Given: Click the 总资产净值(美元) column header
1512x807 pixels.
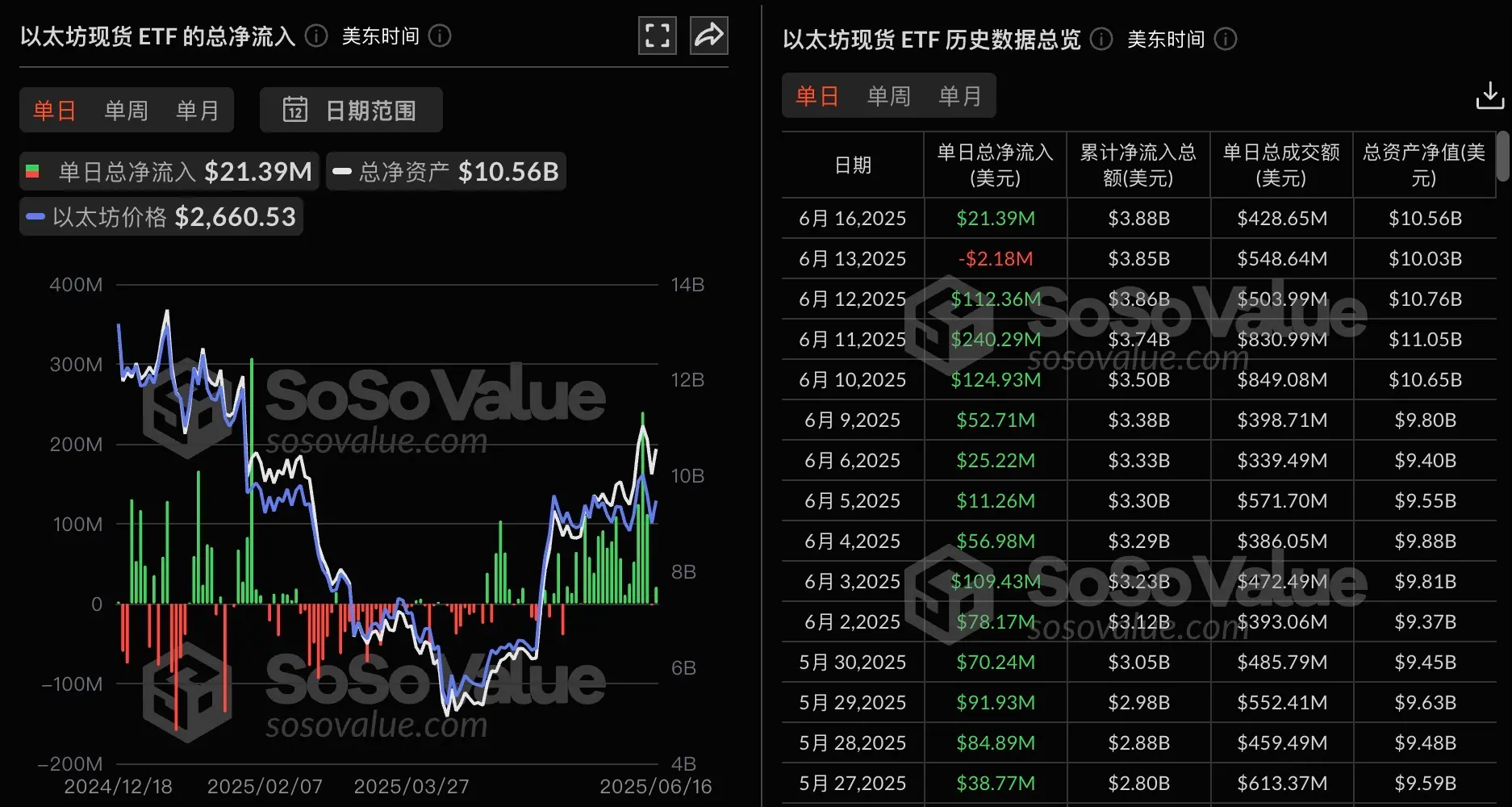Looking at the screenshot, I should 1424,165.
